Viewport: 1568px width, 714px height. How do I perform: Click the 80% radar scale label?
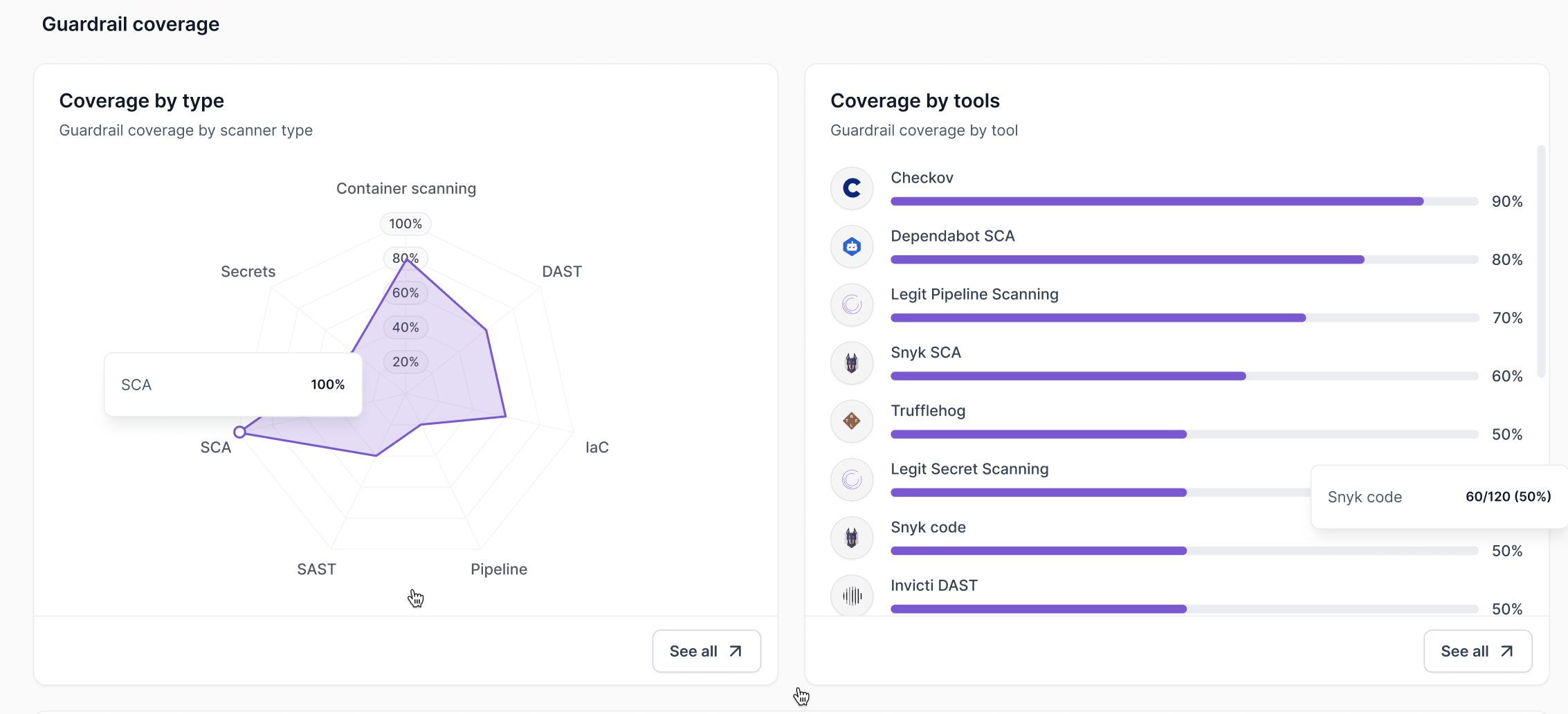tap(405, 258)
